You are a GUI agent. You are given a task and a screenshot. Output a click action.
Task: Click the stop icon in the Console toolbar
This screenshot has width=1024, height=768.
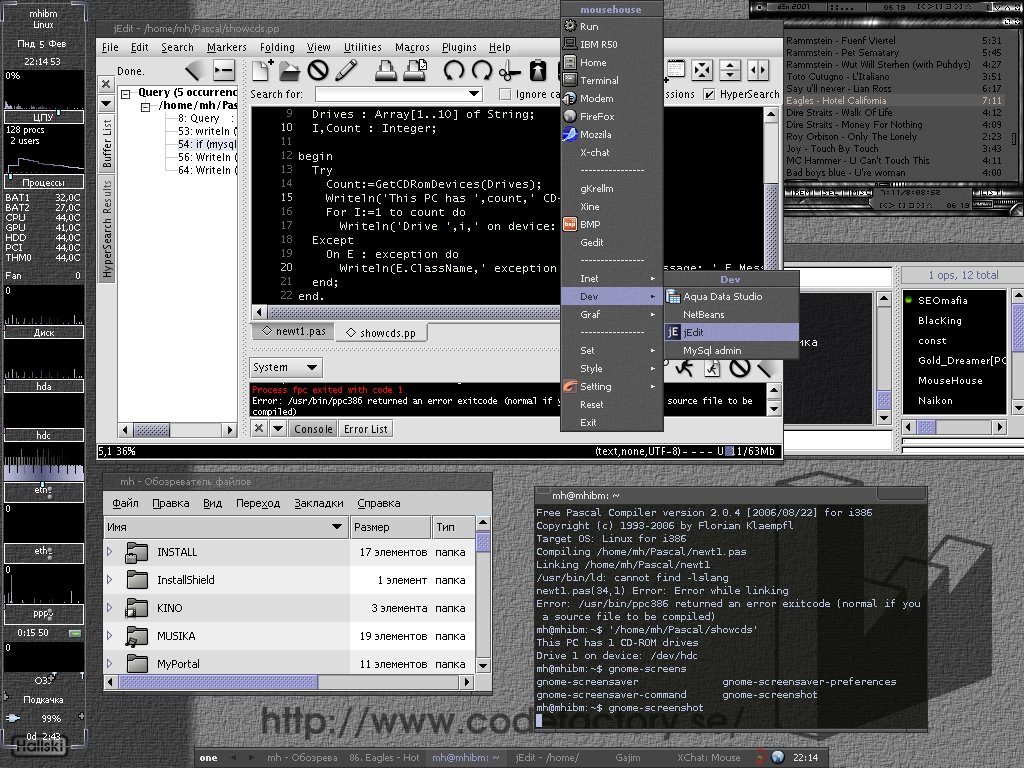tap(739, 368)
